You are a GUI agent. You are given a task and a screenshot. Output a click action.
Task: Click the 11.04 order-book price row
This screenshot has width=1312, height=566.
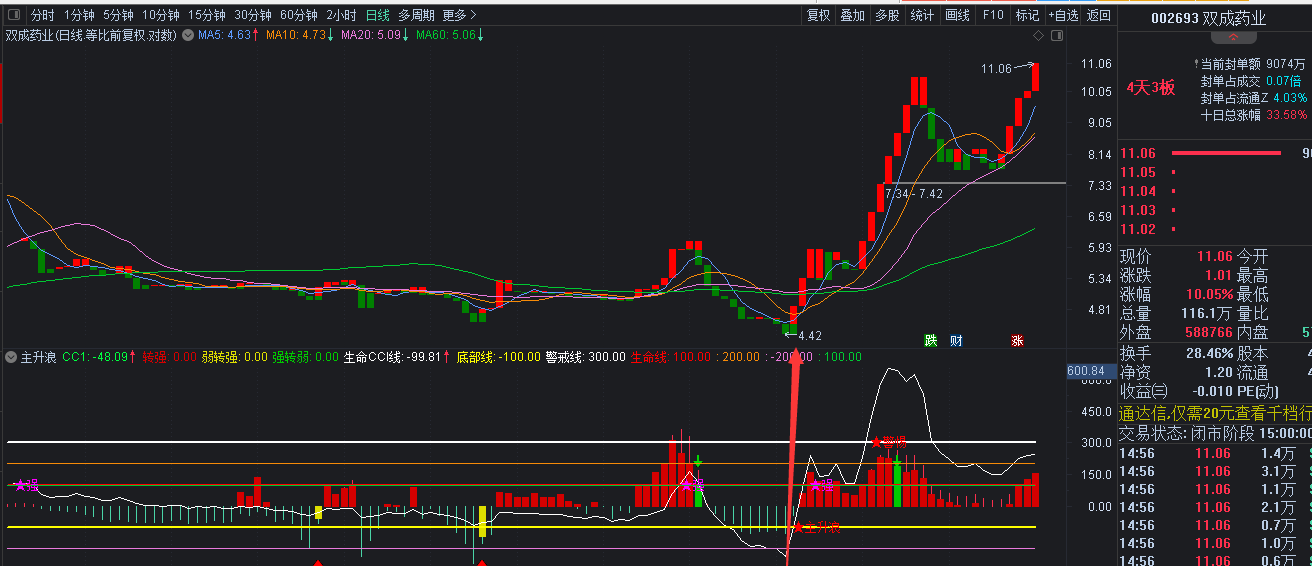1215,191
